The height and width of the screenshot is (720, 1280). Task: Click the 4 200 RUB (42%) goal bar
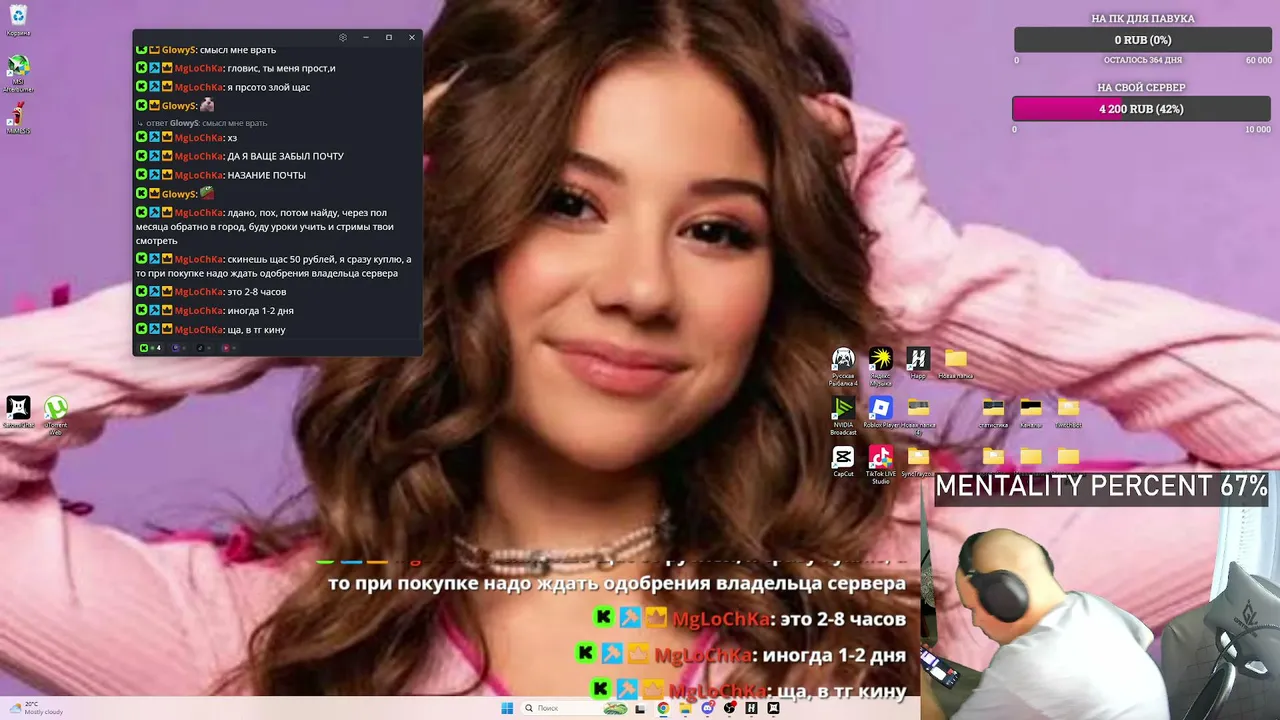coord(1141,109)
